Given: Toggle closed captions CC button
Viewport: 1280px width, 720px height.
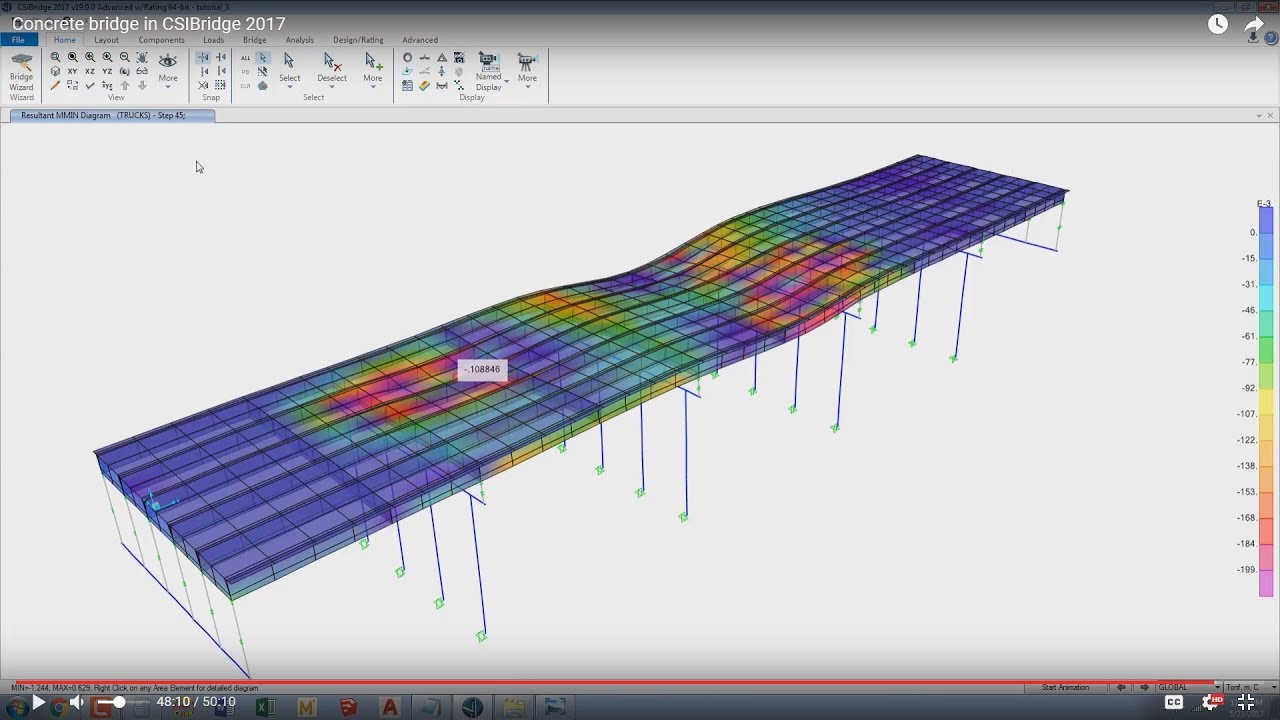Looking at the screenshot, I should pos(1174,702).
